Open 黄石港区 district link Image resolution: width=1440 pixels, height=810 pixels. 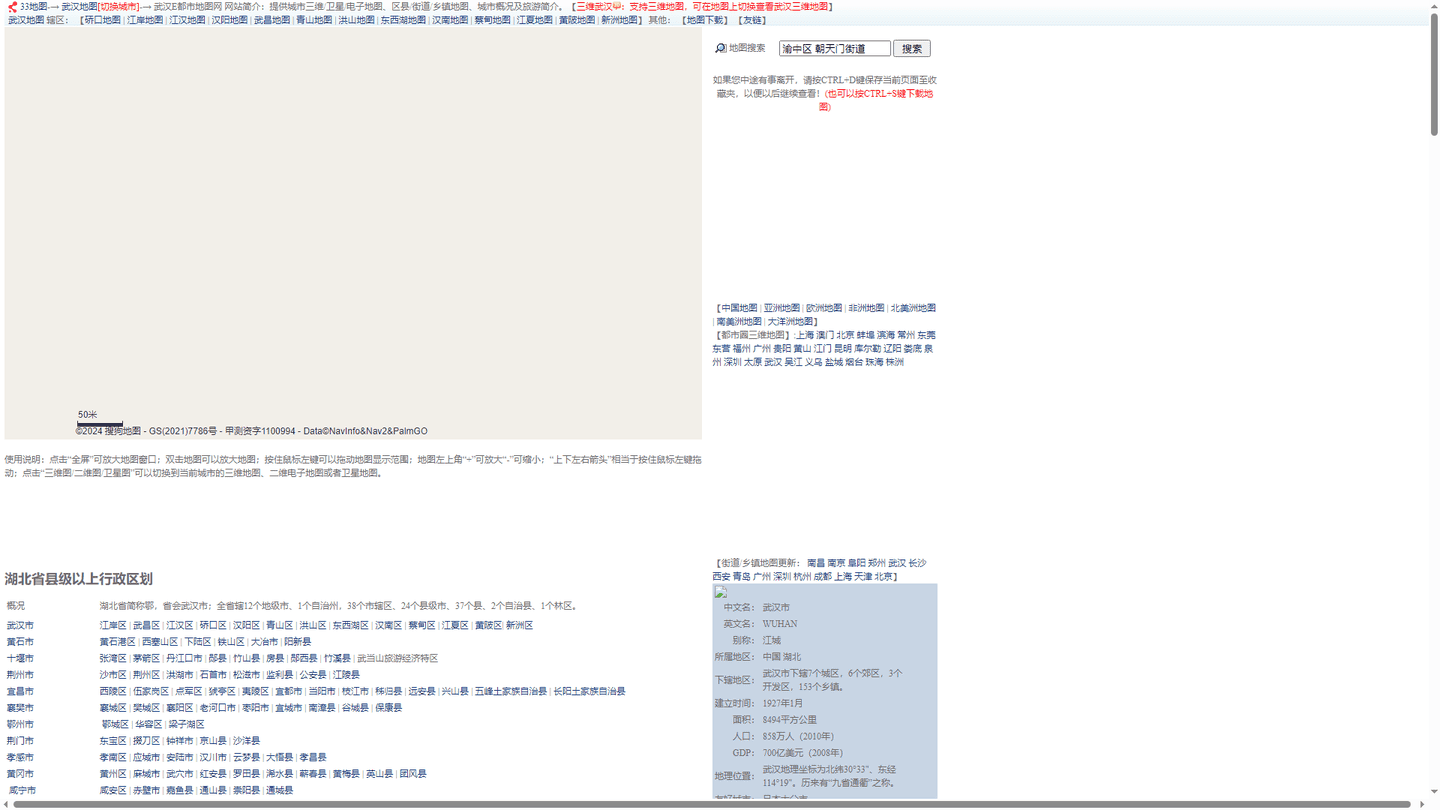(x=117, y=642)
